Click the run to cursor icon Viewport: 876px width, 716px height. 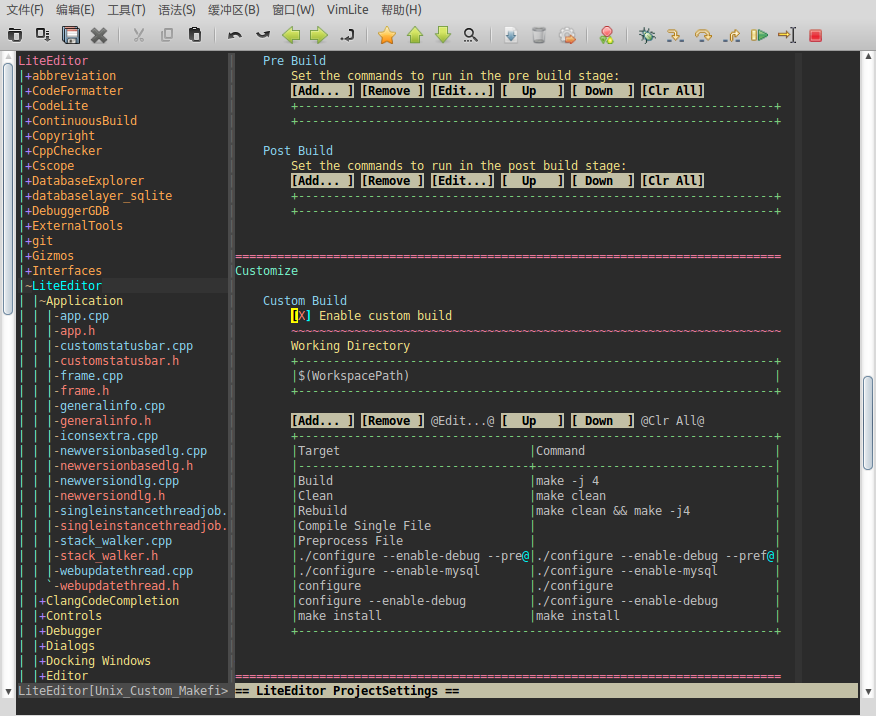[787, 35]
